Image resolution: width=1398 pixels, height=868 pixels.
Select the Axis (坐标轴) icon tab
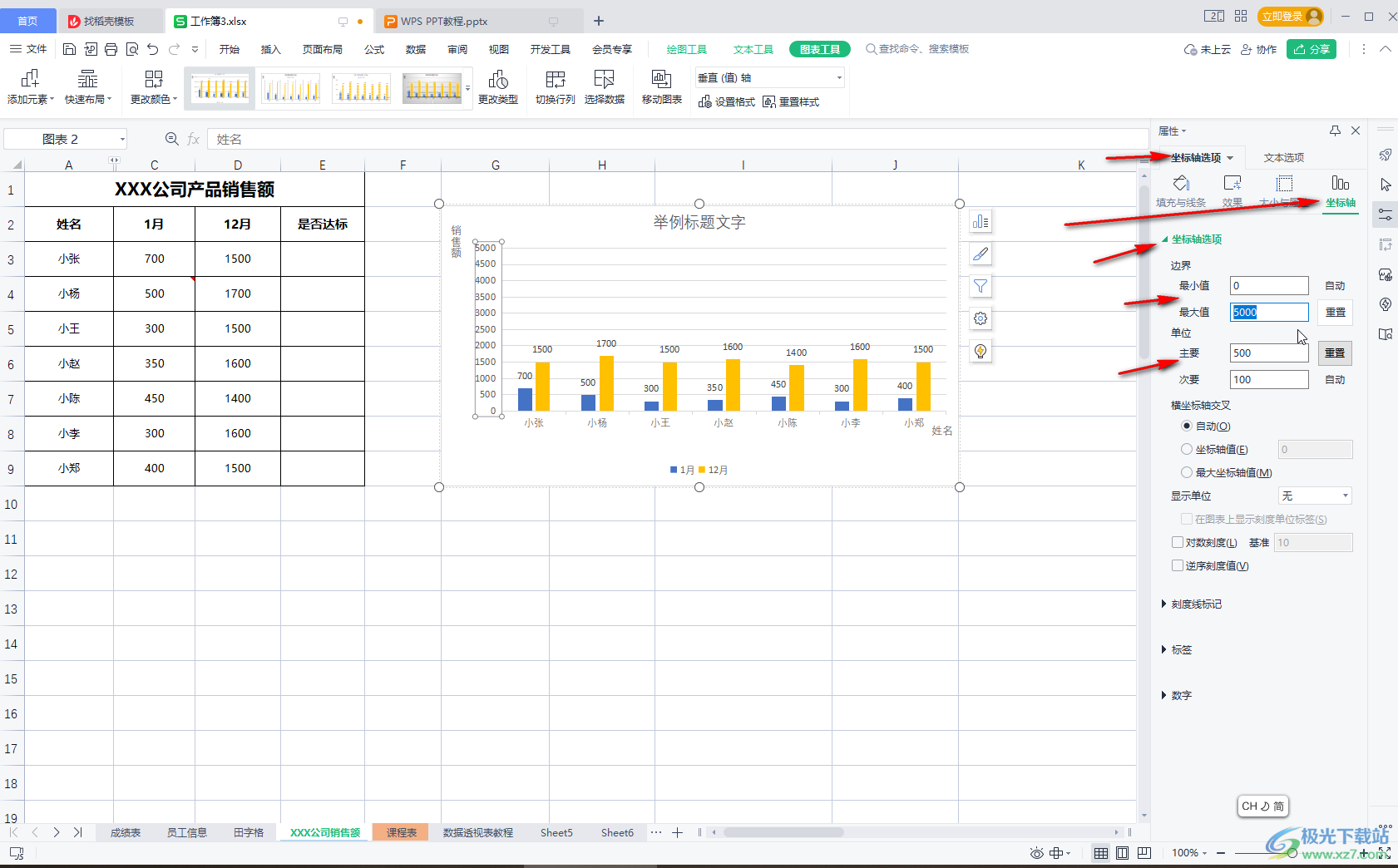coord(1340,190)
